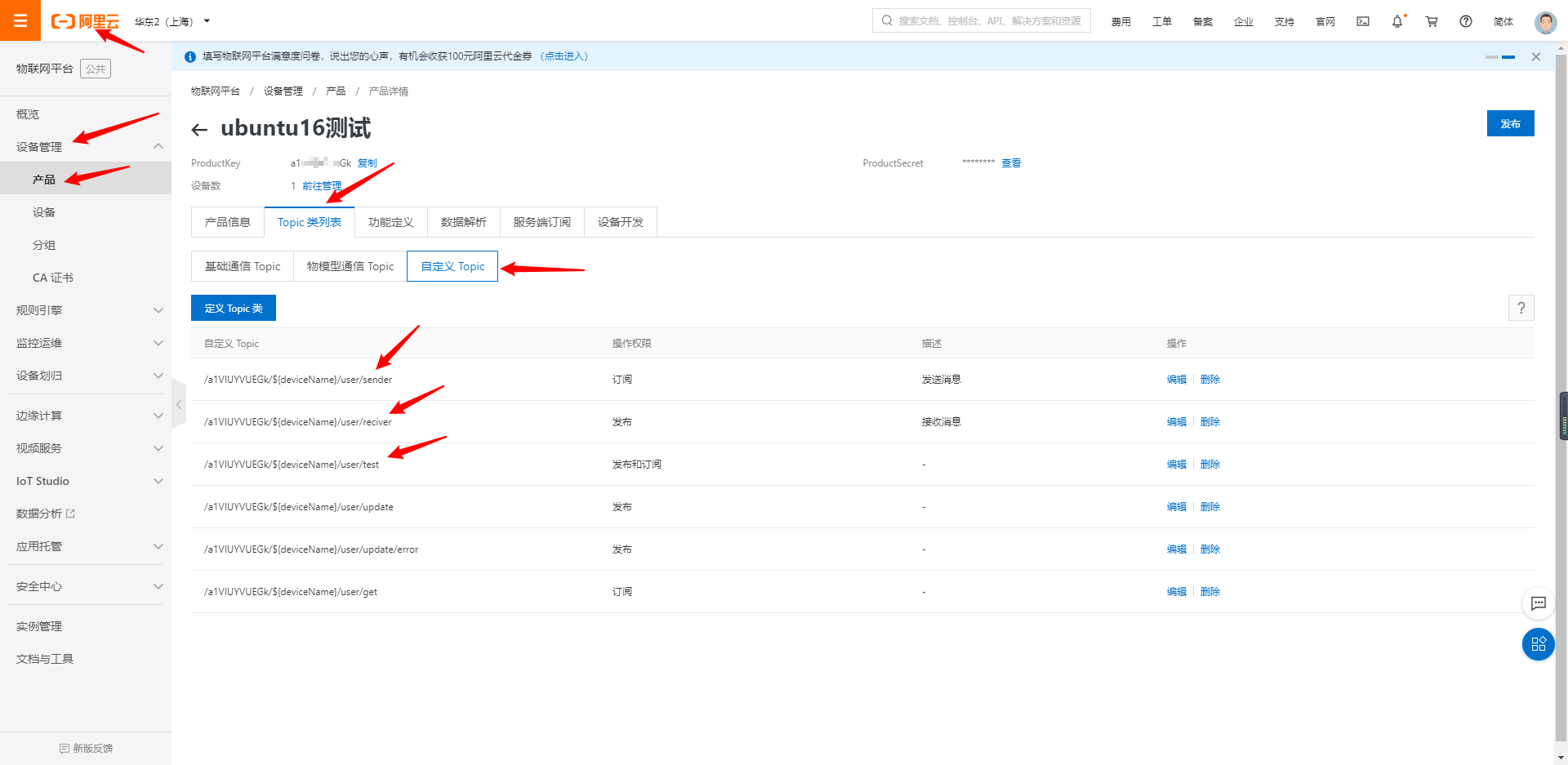
Task: Click the 前往管理 link
Action: point(322,186)
